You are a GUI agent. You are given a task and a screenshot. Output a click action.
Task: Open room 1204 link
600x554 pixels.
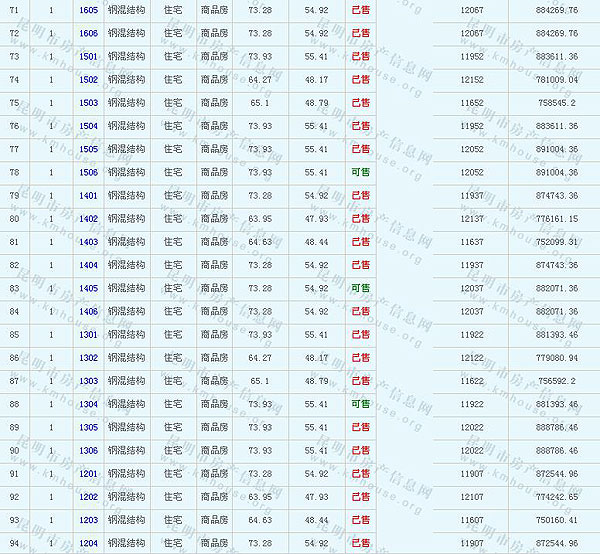(88, 542)
